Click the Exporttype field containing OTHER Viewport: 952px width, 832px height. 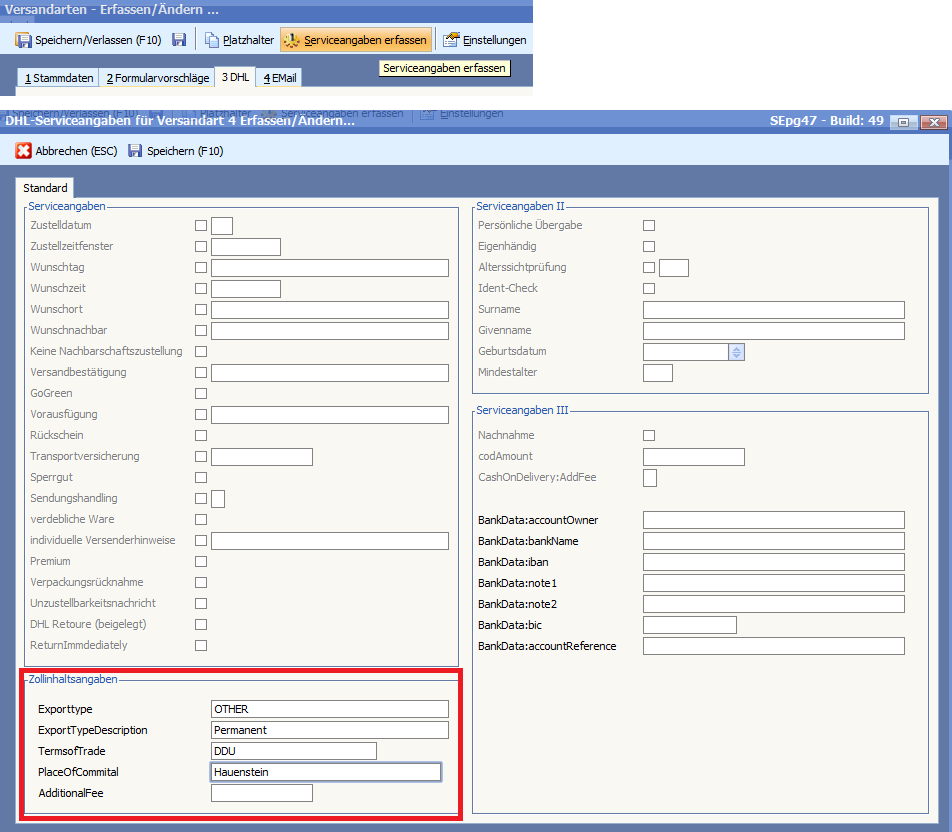329,709
